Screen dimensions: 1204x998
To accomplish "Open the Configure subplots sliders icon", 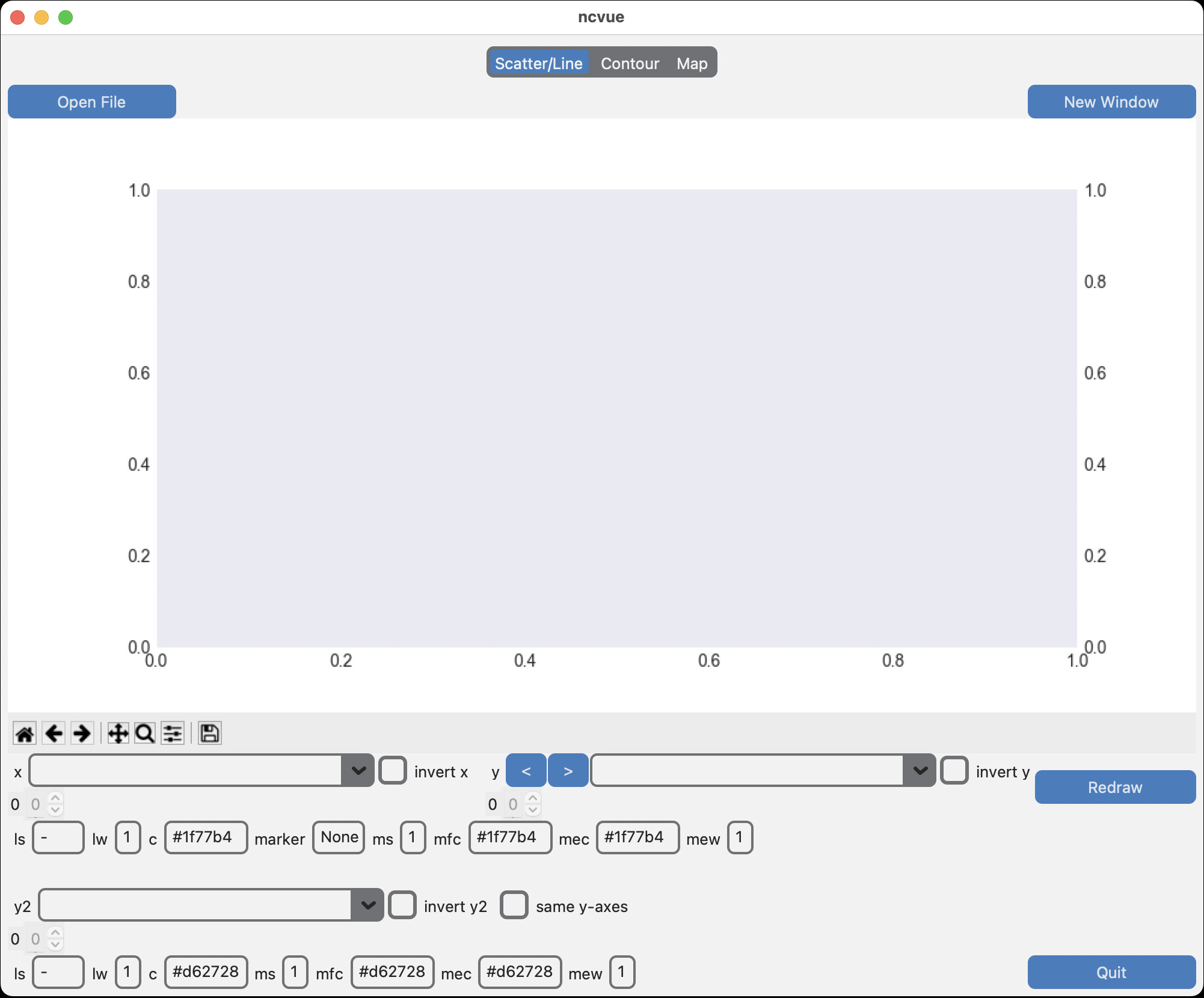I will point(173,733).
